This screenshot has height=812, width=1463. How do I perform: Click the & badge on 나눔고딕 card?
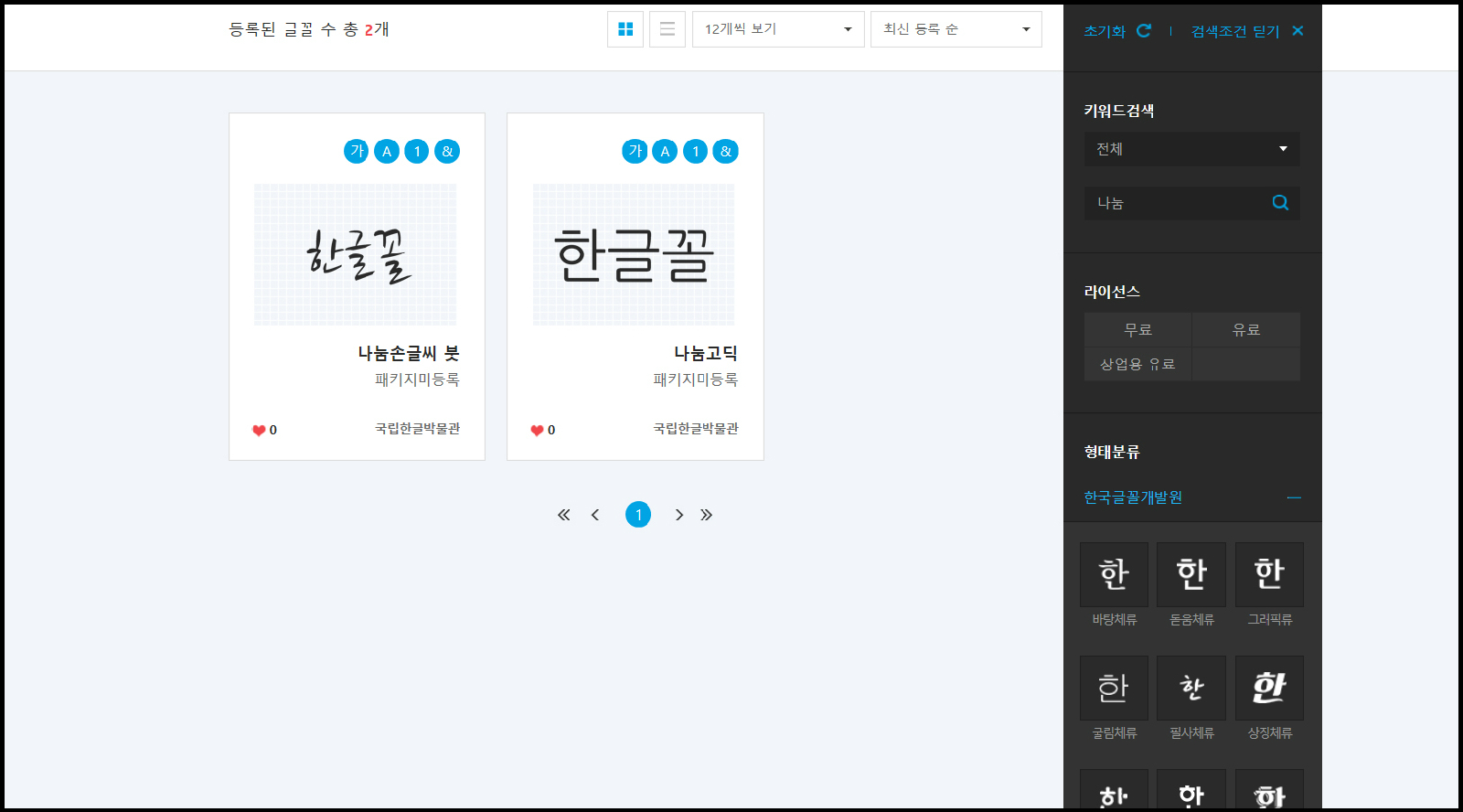click(726, 151)
